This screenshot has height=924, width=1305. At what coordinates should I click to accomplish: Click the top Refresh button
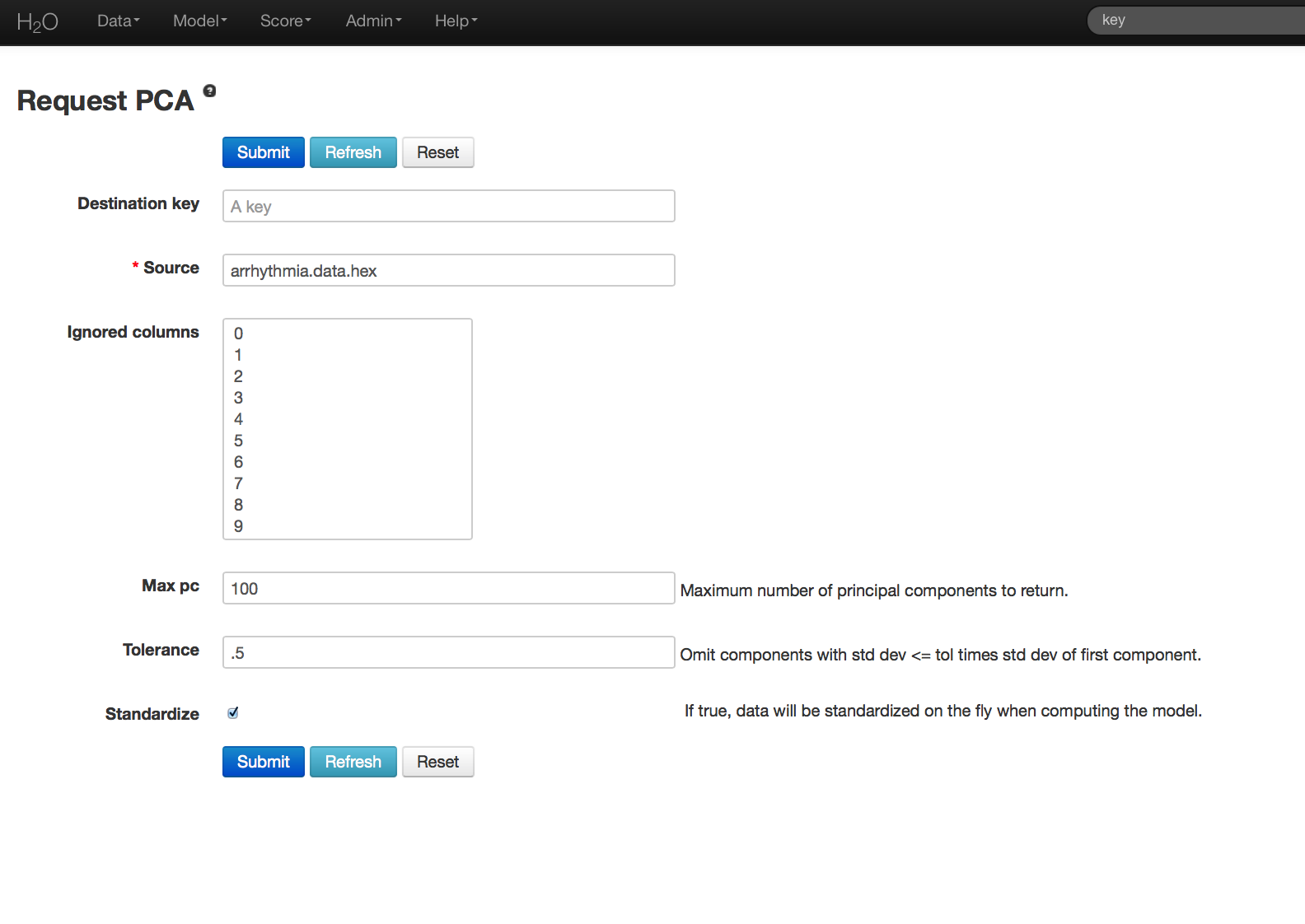(353, 152)
